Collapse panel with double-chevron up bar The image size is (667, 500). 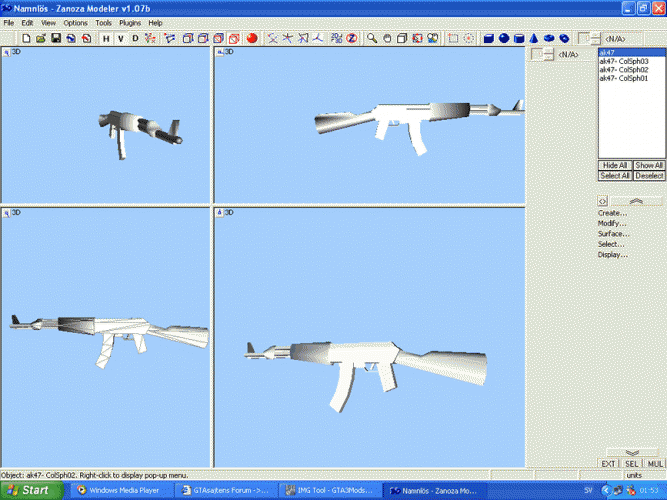click(x=636, y=201)
